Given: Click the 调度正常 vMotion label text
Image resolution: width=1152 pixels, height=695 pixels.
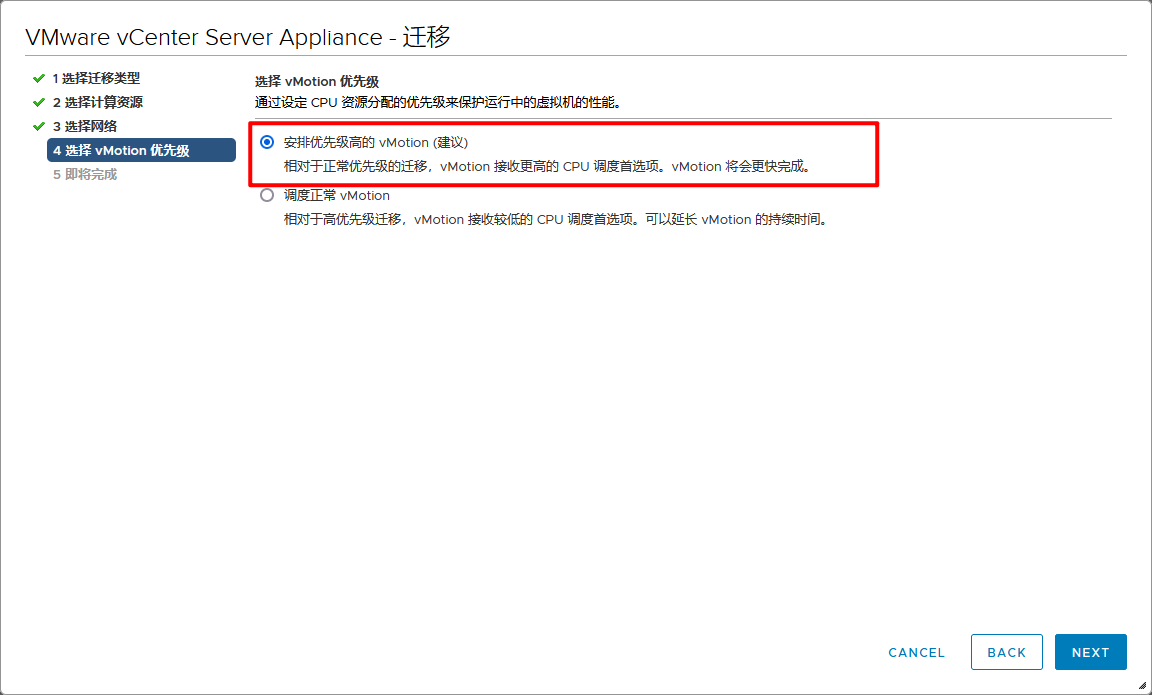Looking at the screenshot, I should pyautogui.click(x=337, y=196).
